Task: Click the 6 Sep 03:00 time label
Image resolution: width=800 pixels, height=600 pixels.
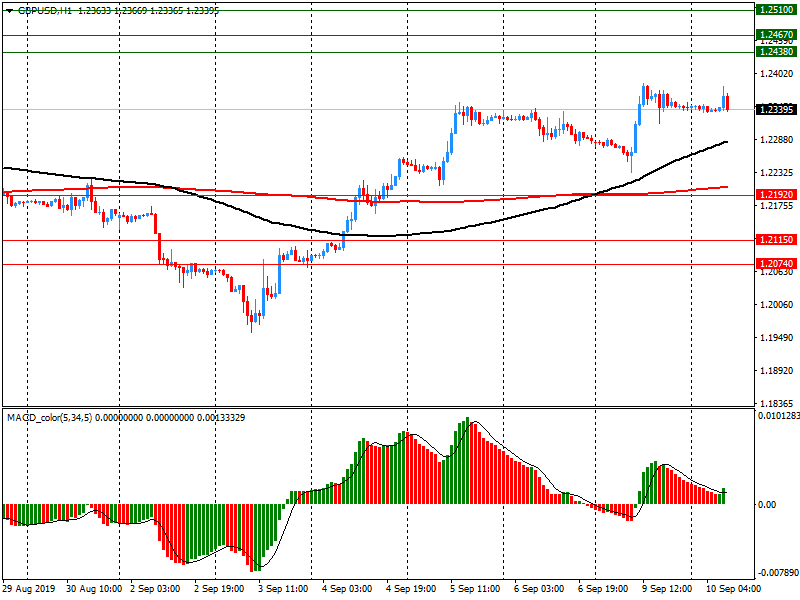Action: point(539,589)
